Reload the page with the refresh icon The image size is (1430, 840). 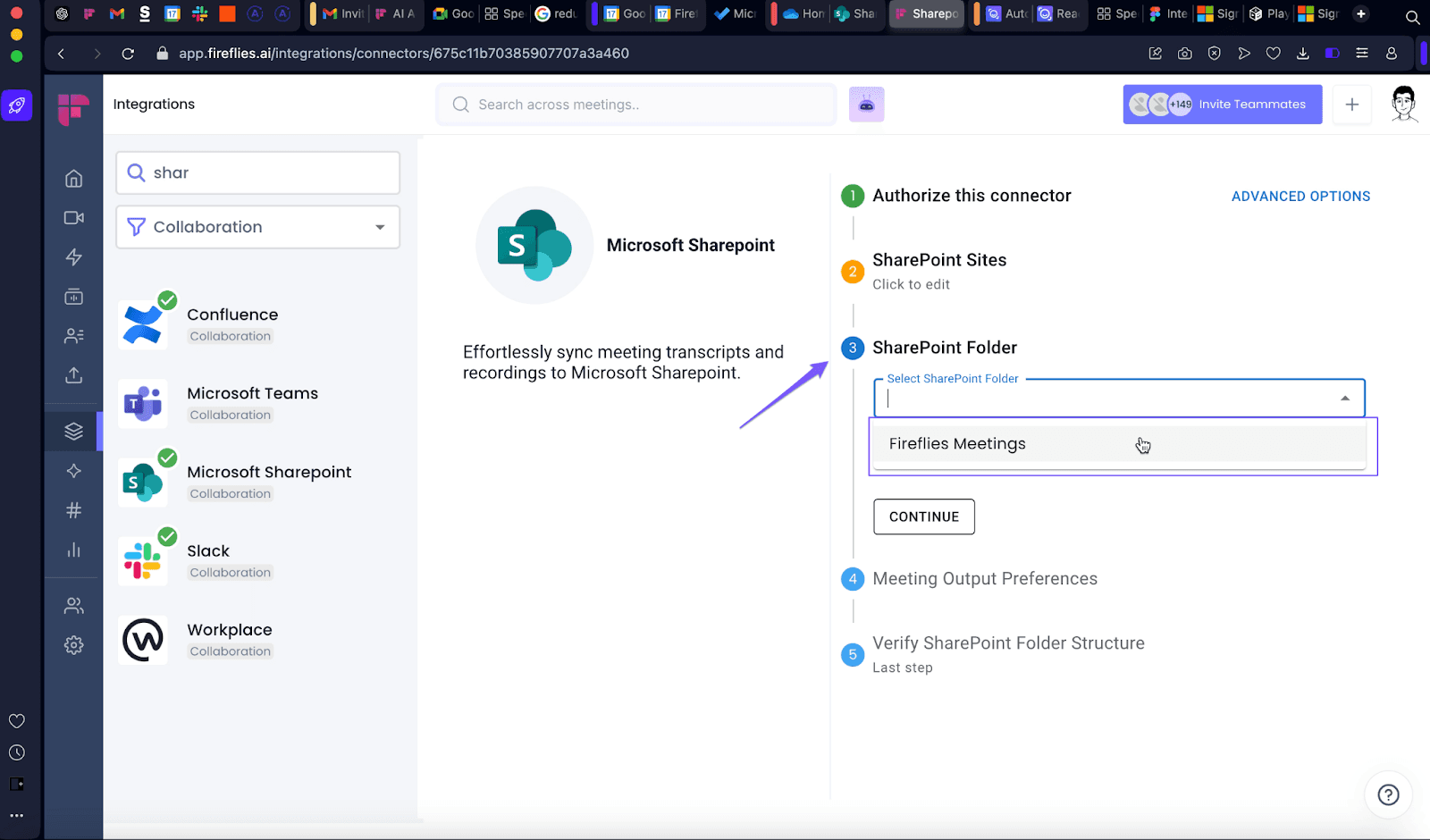(x=128, y=54)
